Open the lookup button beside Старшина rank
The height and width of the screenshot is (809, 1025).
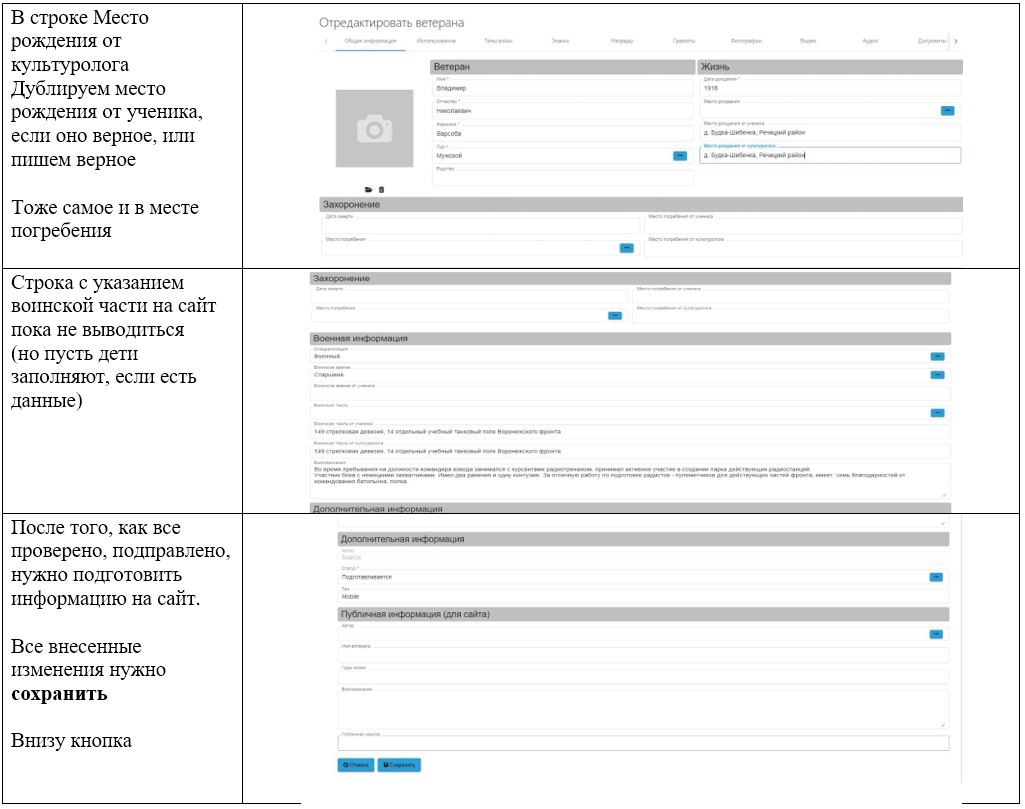937,374
